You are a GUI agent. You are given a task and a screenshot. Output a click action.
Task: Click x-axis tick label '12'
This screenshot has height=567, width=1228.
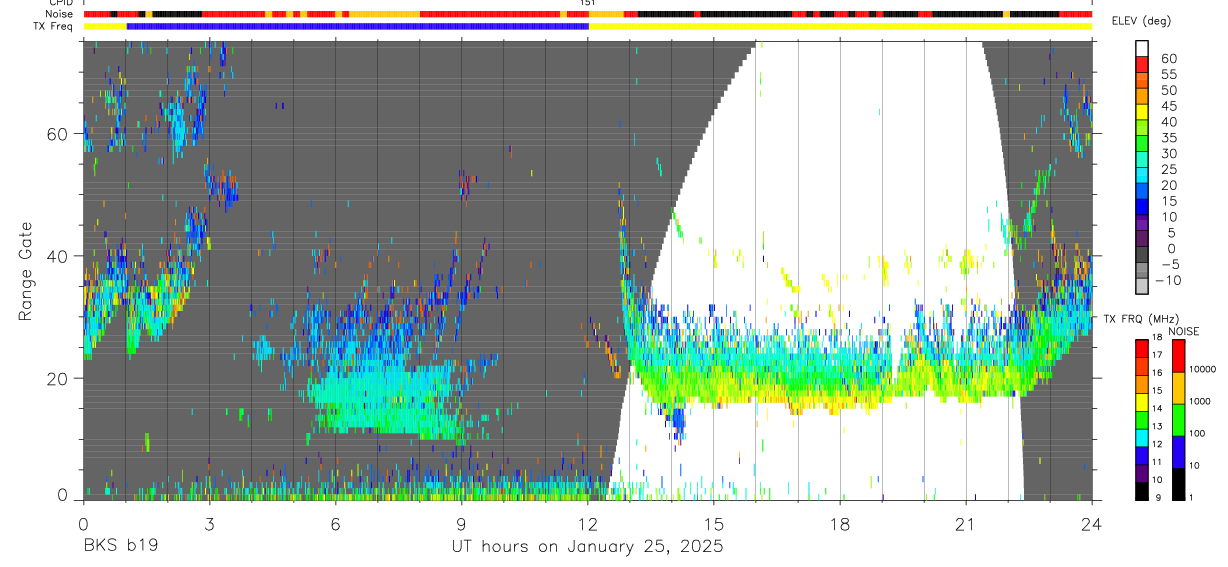click(x=587, y=524)
